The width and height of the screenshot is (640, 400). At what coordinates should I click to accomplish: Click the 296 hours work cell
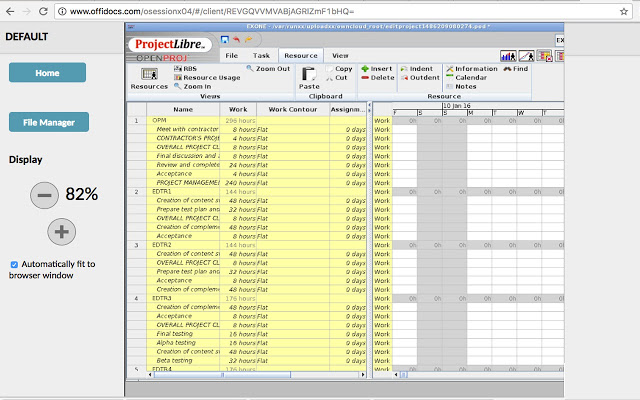(x=240, y=120)
